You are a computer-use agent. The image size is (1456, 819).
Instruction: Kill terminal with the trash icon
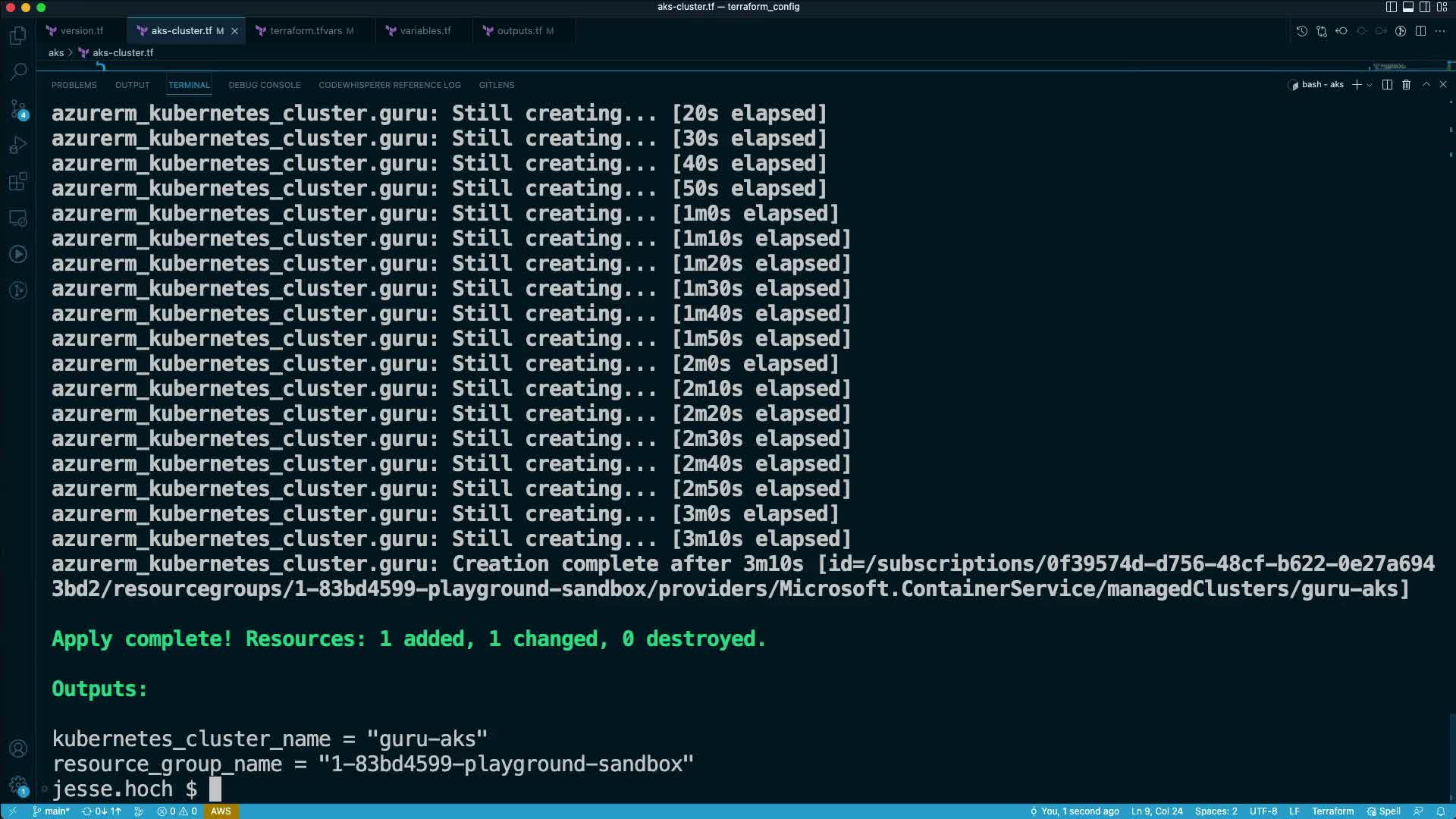tap(1406, 85)
